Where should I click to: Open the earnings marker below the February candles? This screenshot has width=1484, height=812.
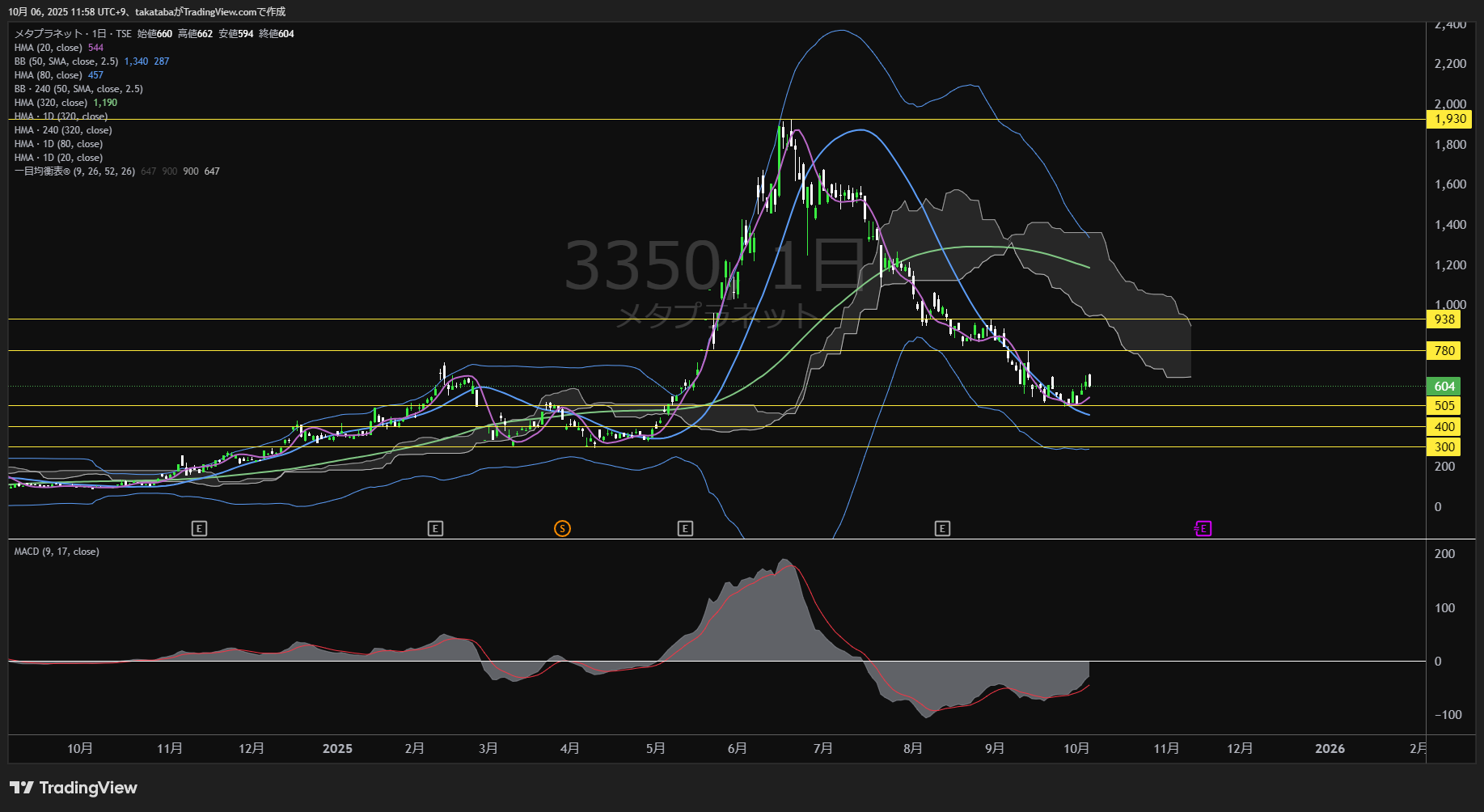click(x=435, y=529)
